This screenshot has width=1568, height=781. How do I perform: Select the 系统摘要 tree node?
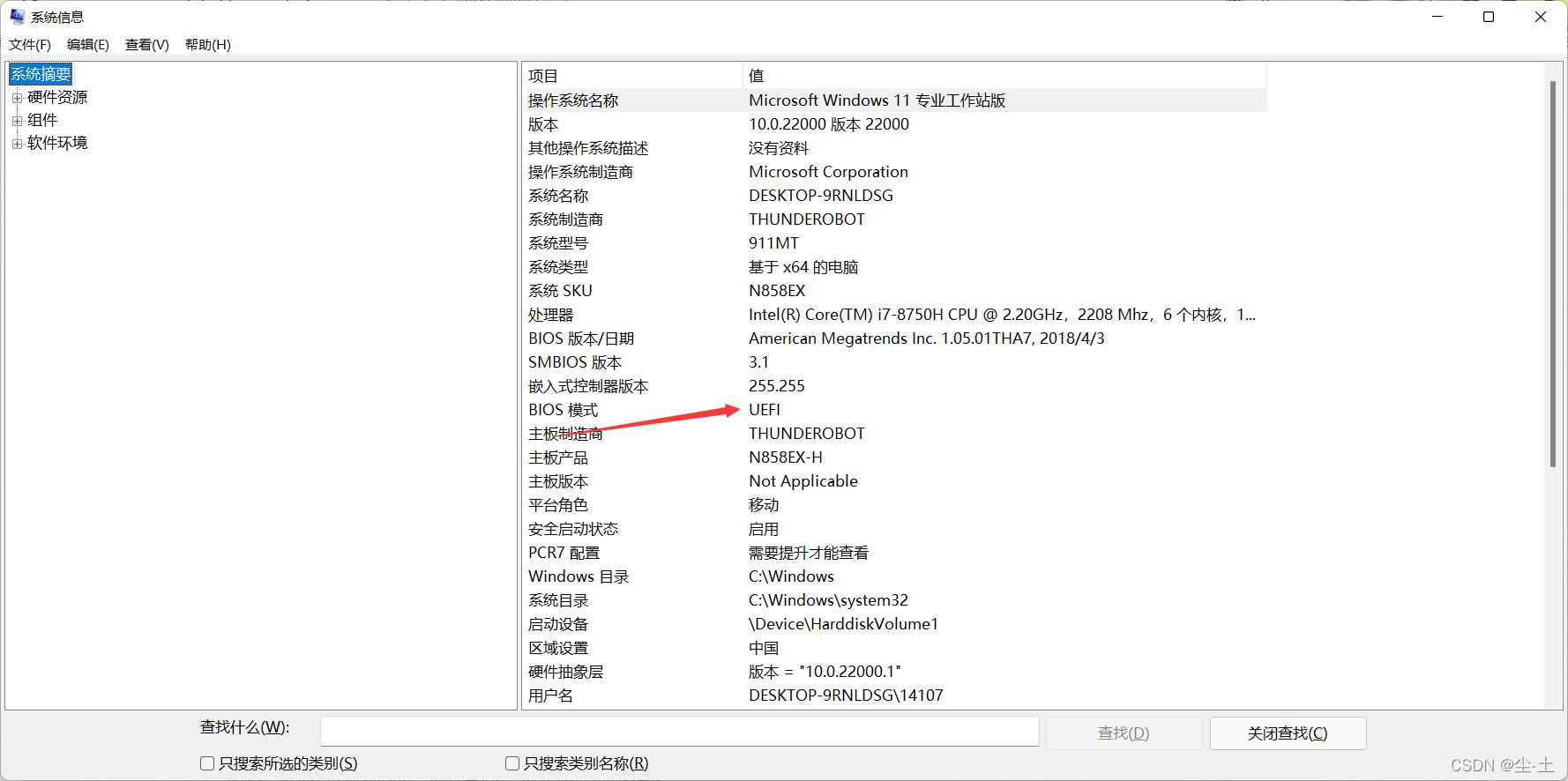pyautogui.click(x=41, y=74)
